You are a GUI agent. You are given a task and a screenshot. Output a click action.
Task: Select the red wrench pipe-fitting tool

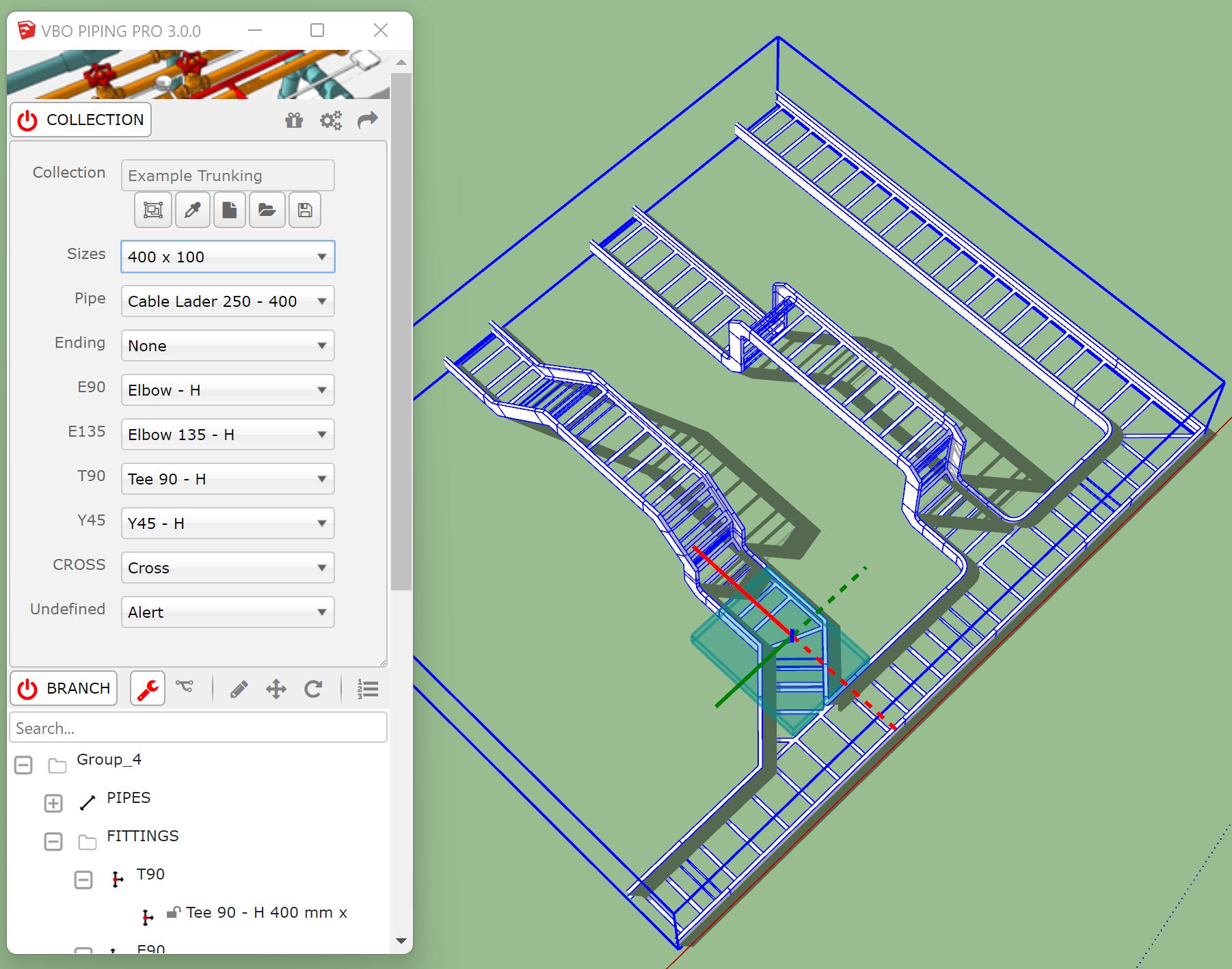(x=147, y=688)
